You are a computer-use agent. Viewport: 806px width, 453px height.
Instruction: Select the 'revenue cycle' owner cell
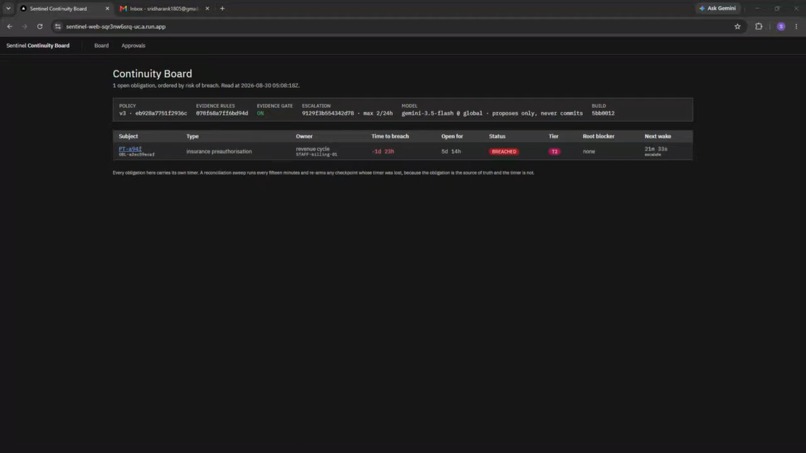[313, 149]
